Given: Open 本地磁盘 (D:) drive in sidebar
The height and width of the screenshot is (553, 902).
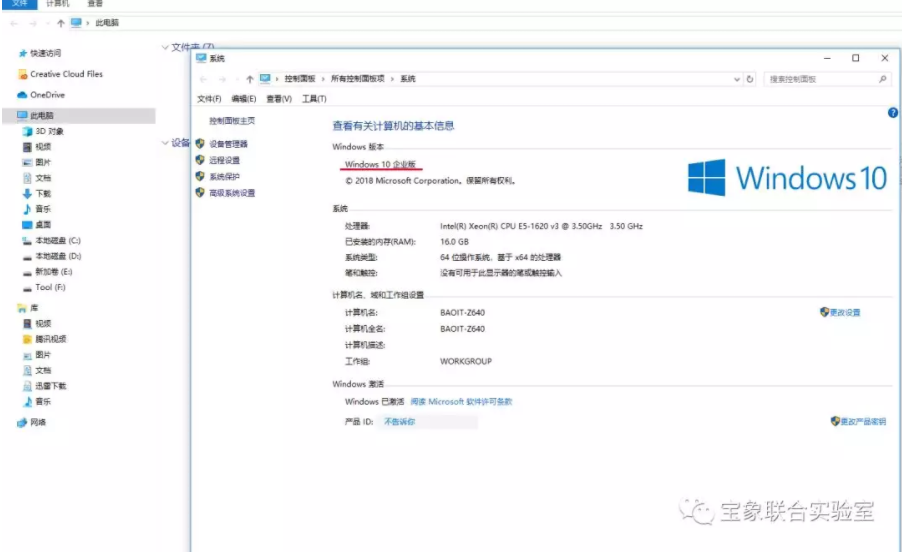Looking at the screenshot, I should [58, 256].
